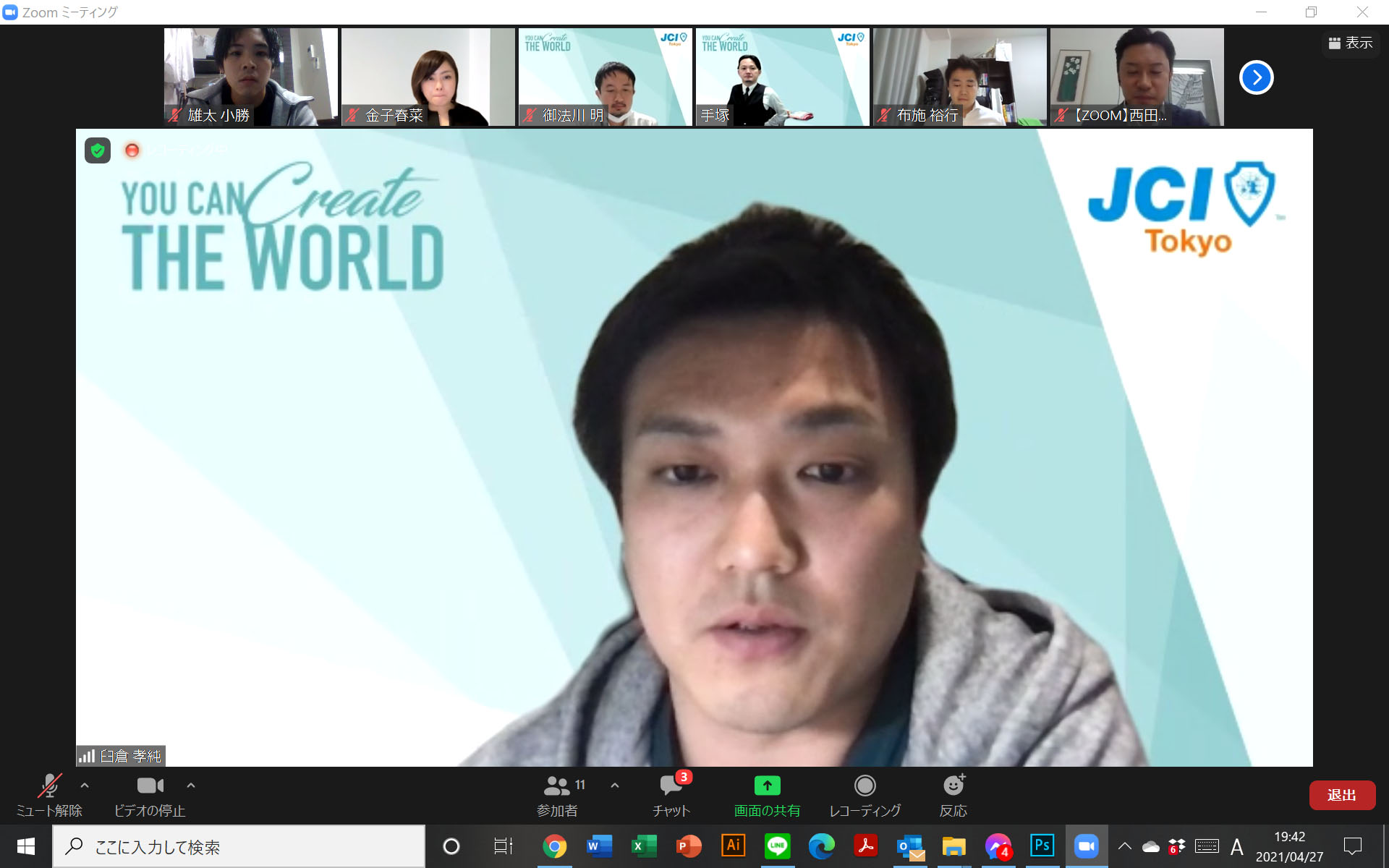Stop the video camera
The height and width of the screenshot is (868, 1389).
tap(150, 794)
